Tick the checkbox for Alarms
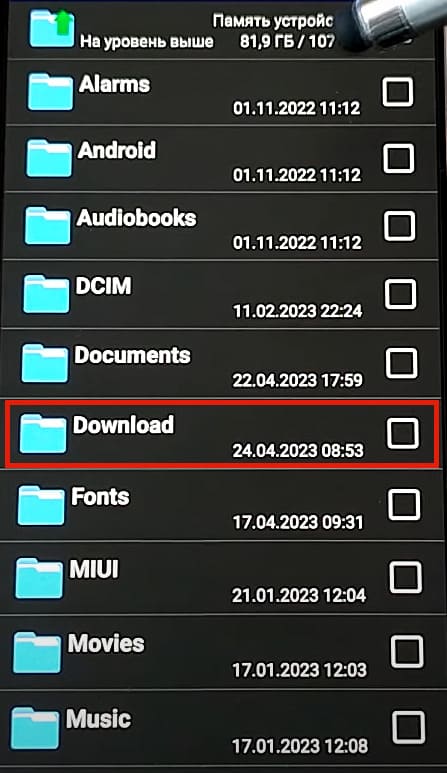Image resolution: width=447 pixels, height=773 pixels. coord(397,91)
